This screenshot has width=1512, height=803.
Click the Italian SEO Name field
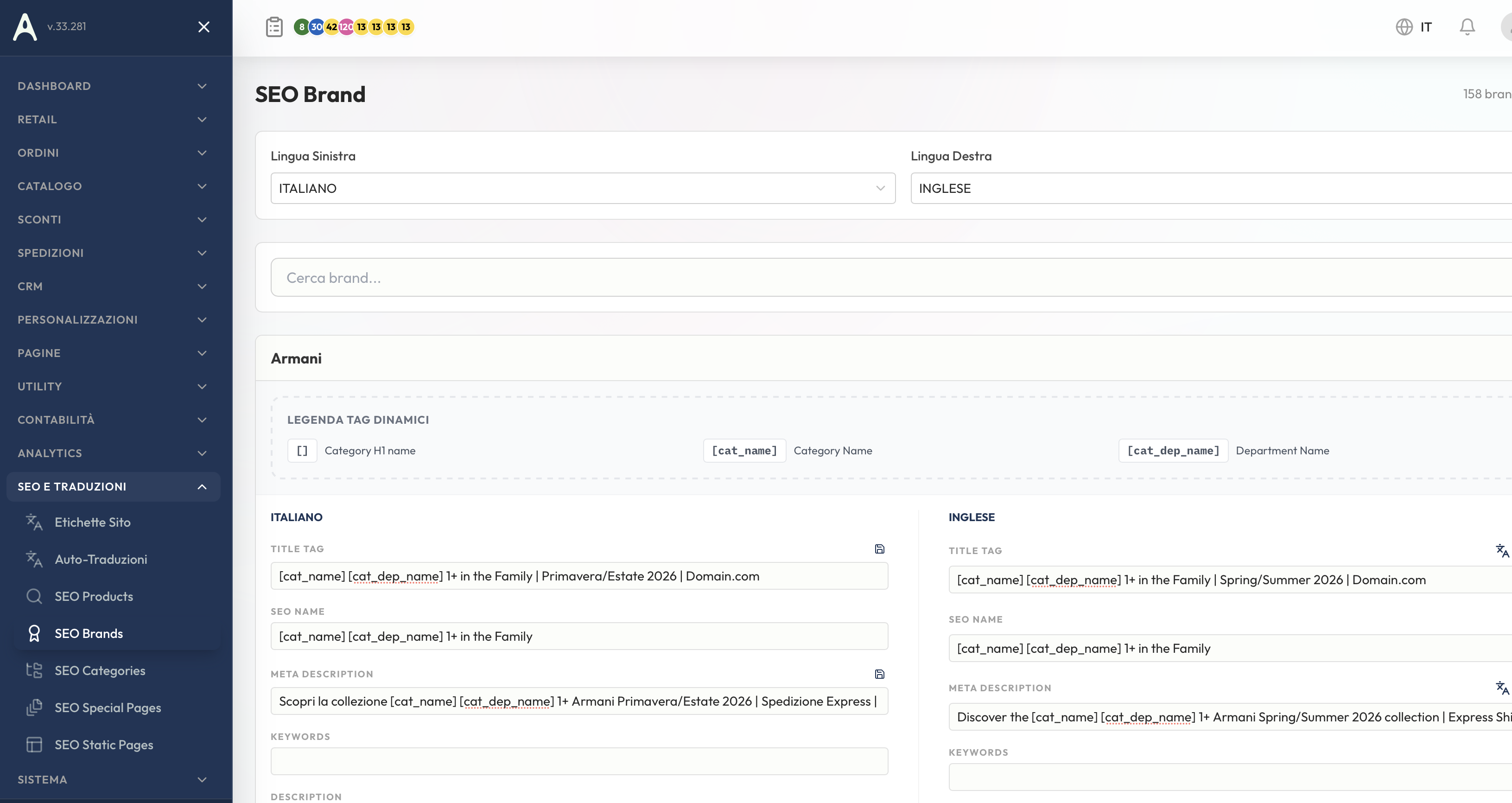click(579, 636)
